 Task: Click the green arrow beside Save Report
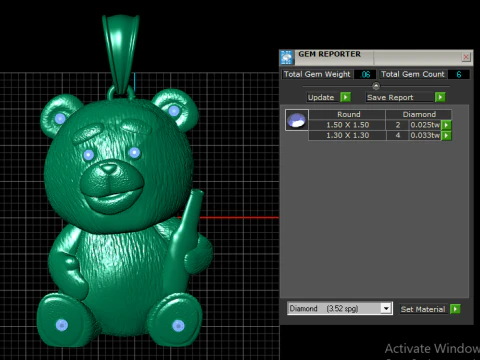(440, 97)
